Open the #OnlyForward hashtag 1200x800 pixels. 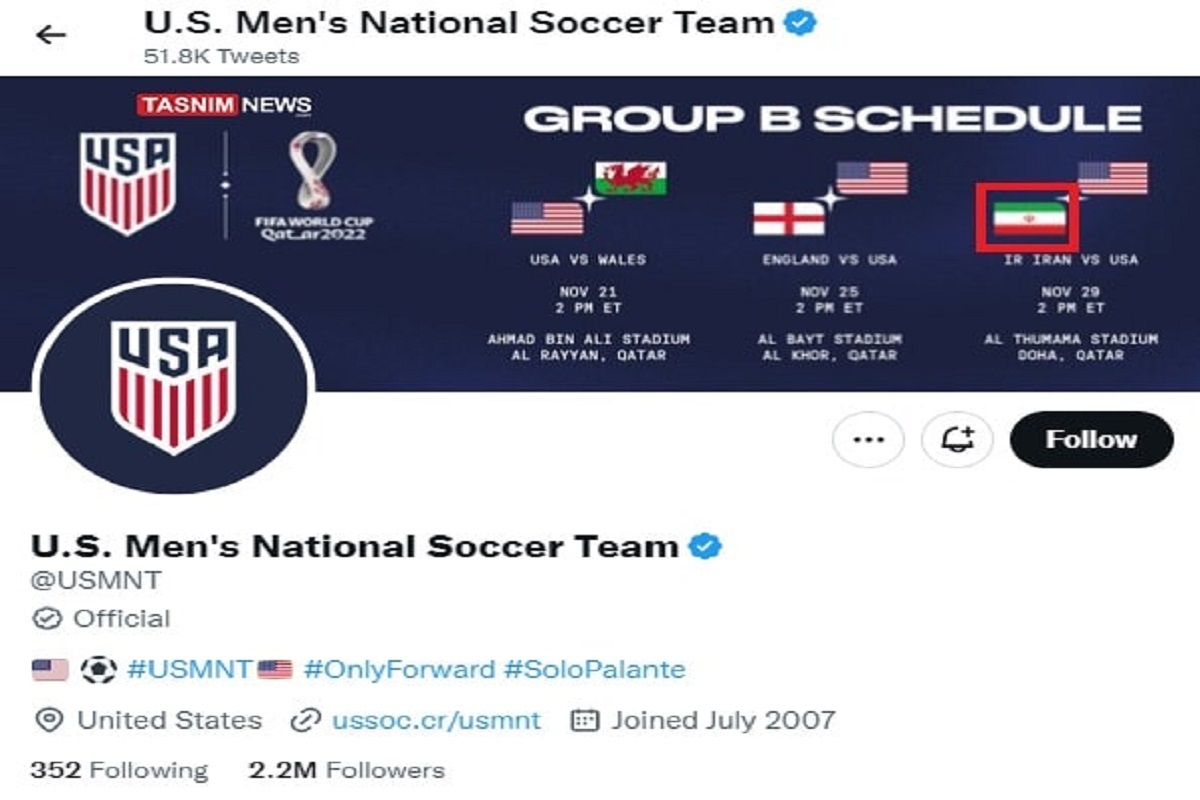(x=399, y=669)
